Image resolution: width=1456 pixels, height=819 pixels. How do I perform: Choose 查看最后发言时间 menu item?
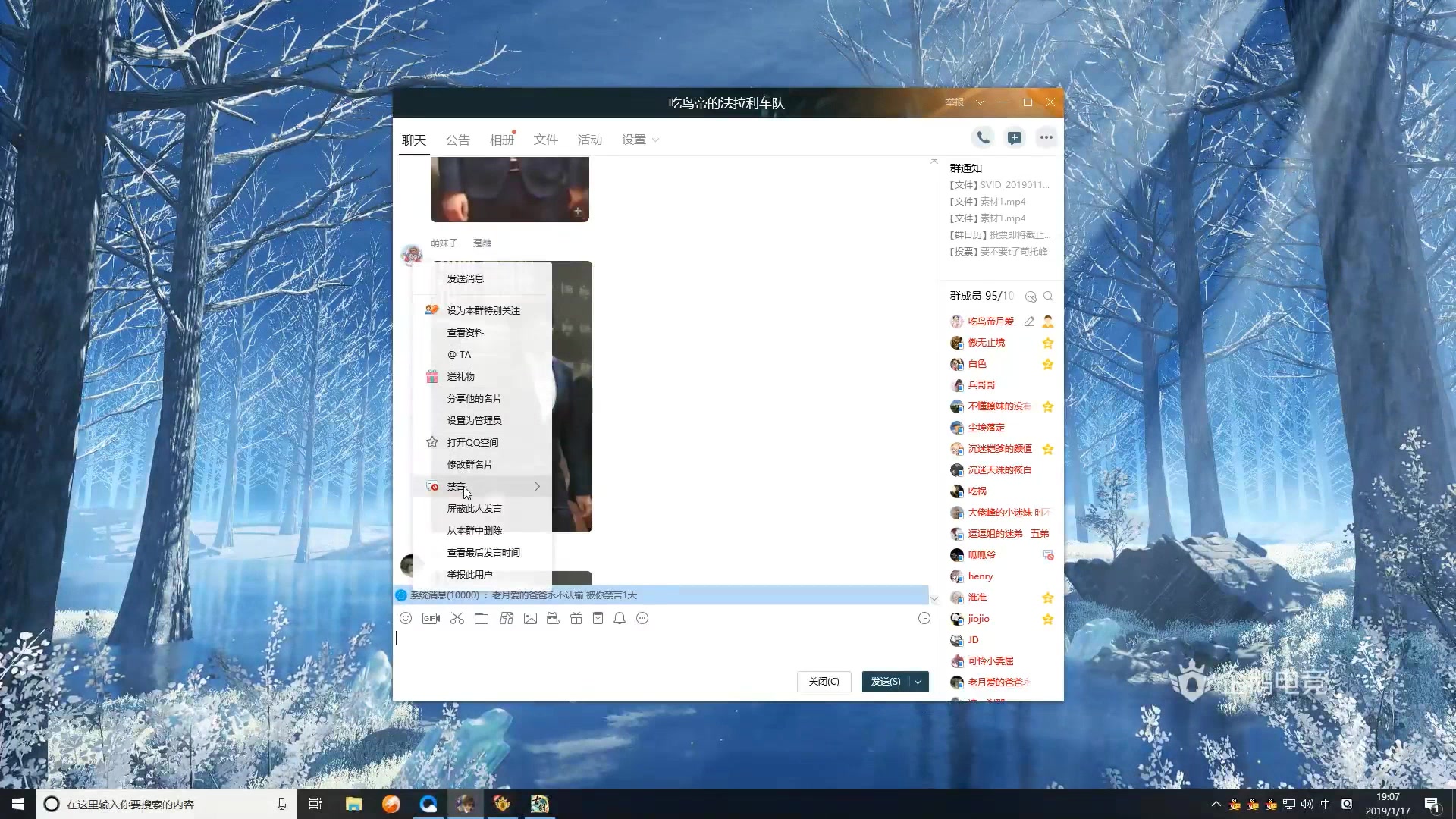pos(482,552)
